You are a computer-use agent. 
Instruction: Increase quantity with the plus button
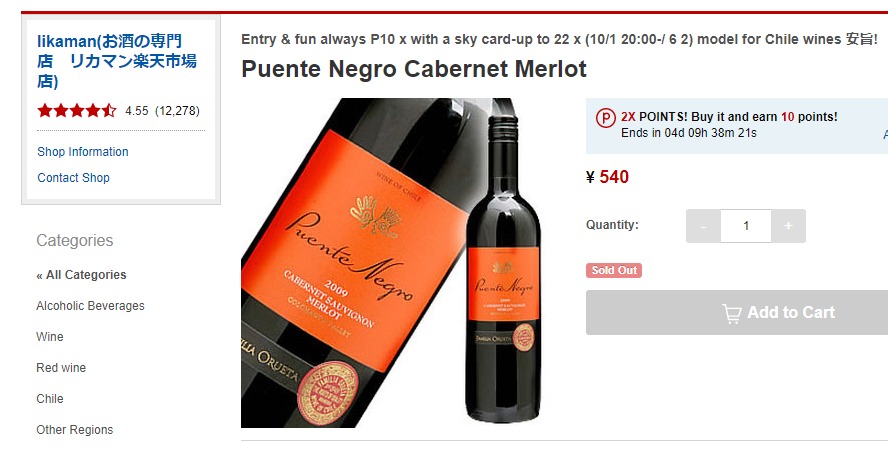788,226
